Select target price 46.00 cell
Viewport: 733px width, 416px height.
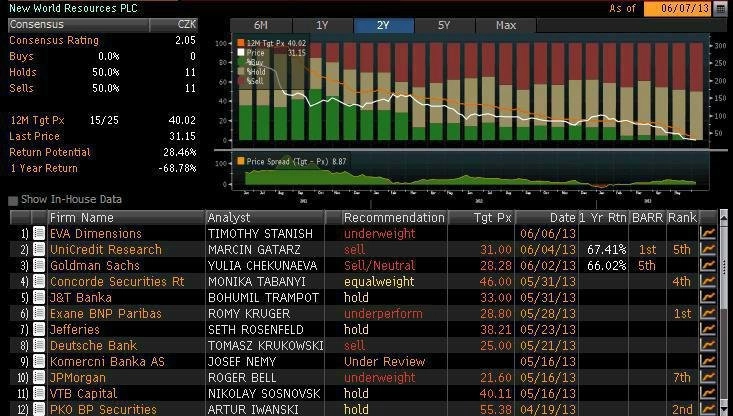point(496,281)
